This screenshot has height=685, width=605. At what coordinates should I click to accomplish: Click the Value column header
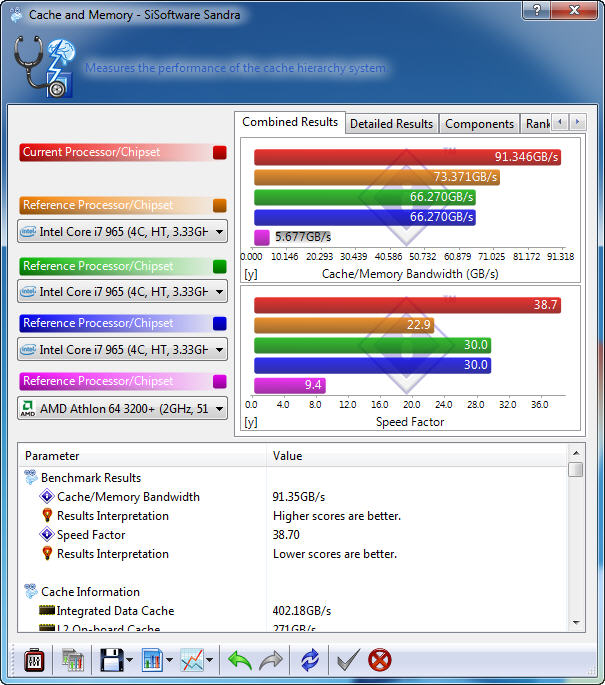[417, 456]
